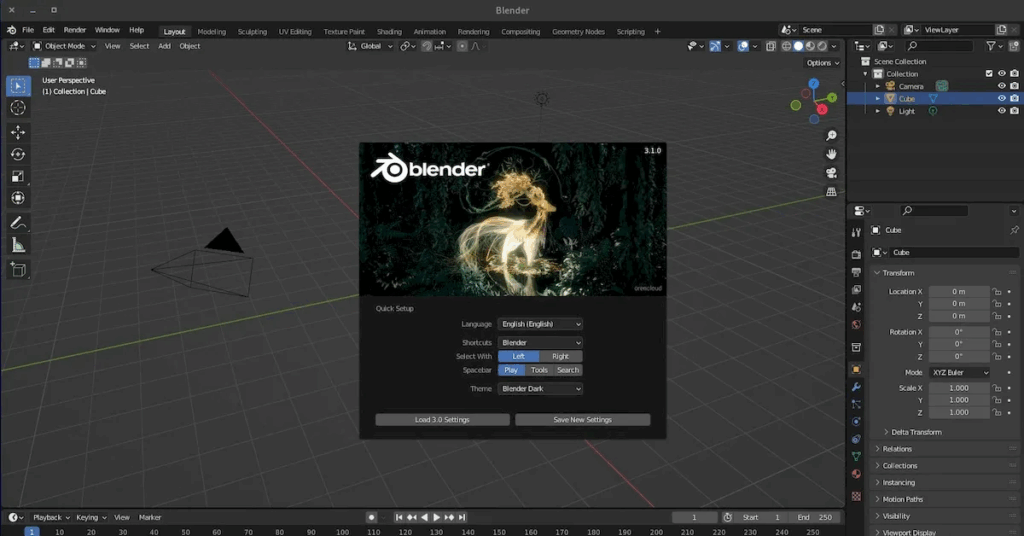Open the Language dropdown
This screenshot has height=536, width=1024.
pos(540,324)
